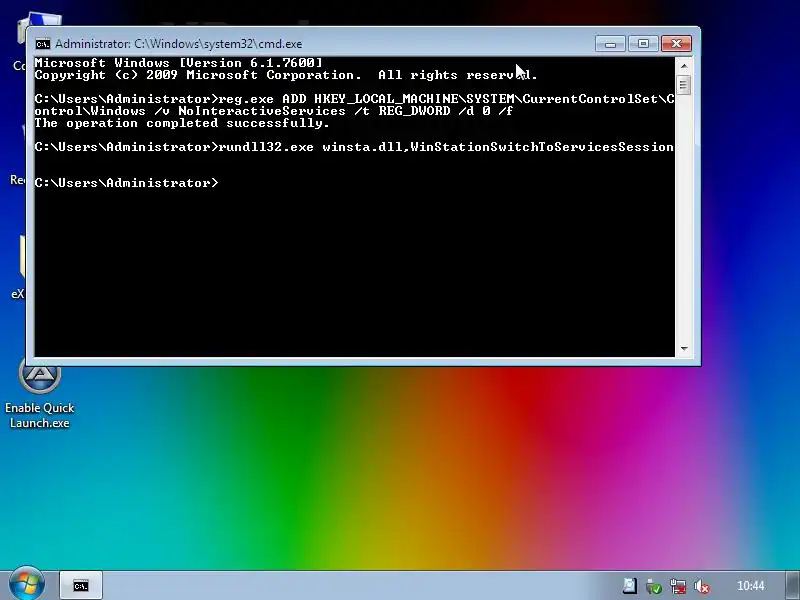Screen dimensions: 800x600
Task: Click the Show desktop strip on the taskbar
Action: [792, 585]
